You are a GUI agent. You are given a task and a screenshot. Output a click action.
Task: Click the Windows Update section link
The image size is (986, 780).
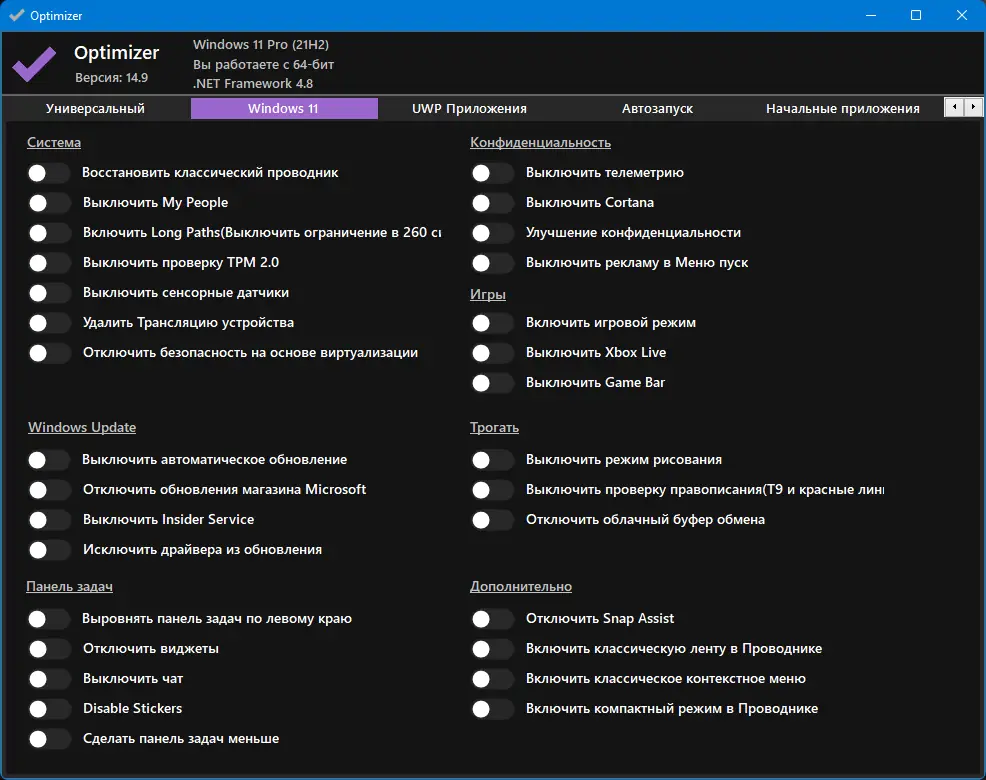pyautogui.click(x=82, y=427)
